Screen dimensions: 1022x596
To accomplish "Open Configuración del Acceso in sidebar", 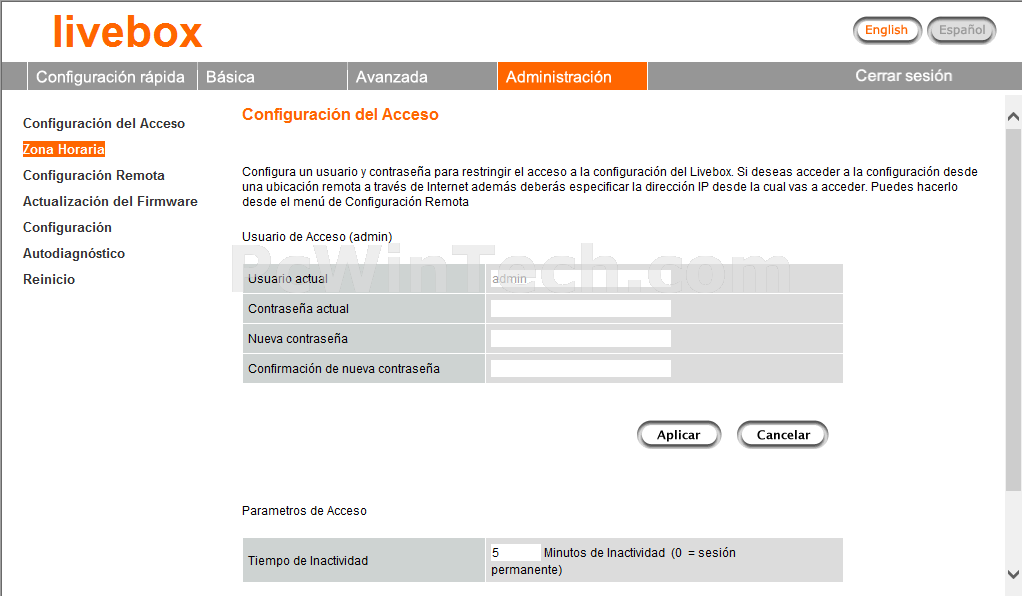I will 104,123.
